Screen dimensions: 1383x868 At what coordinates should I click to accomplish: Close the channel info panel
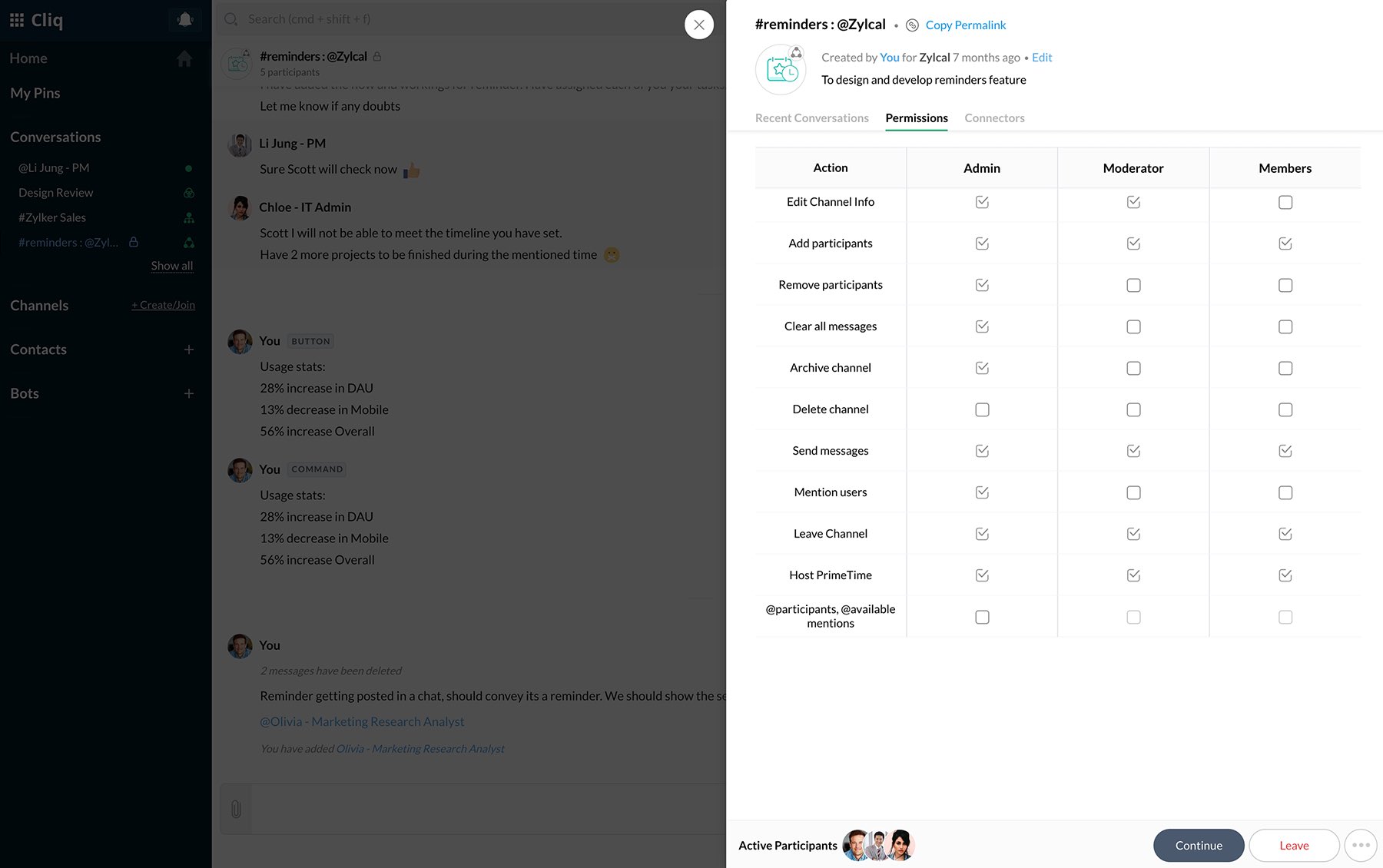(x=699, y=25)
